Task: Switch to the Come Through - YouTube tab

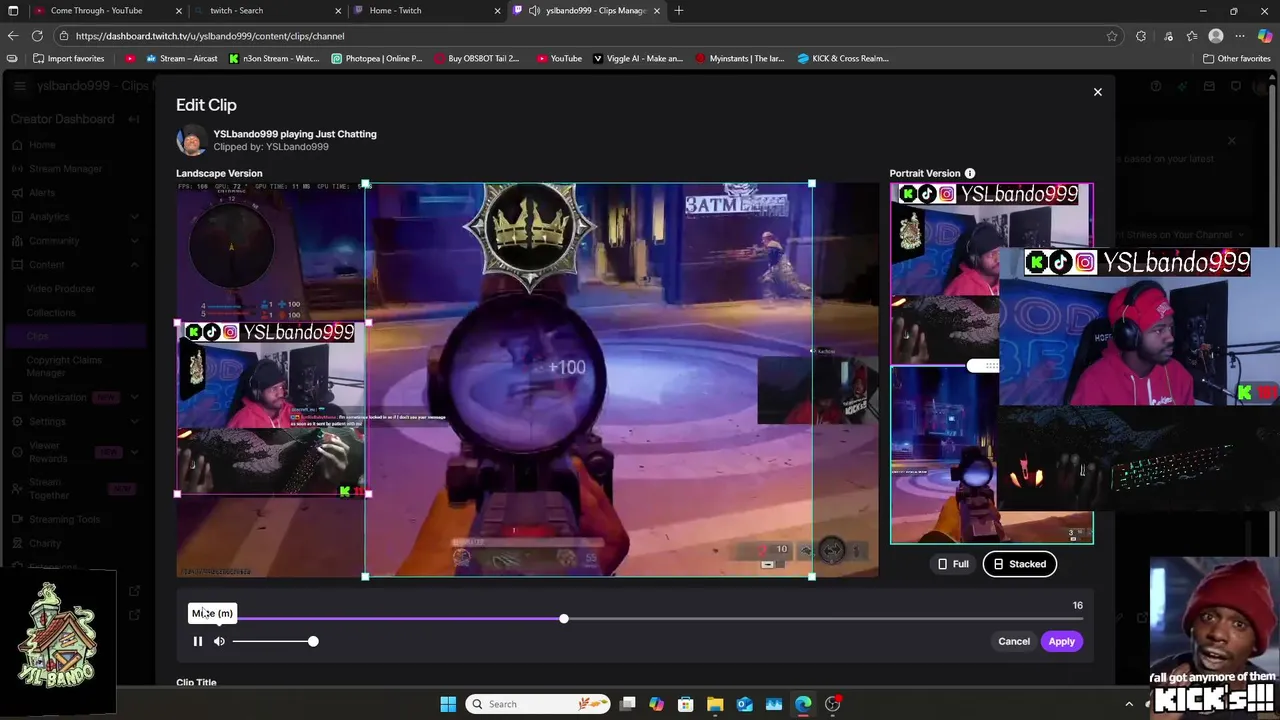Action: tap(96, 10)
